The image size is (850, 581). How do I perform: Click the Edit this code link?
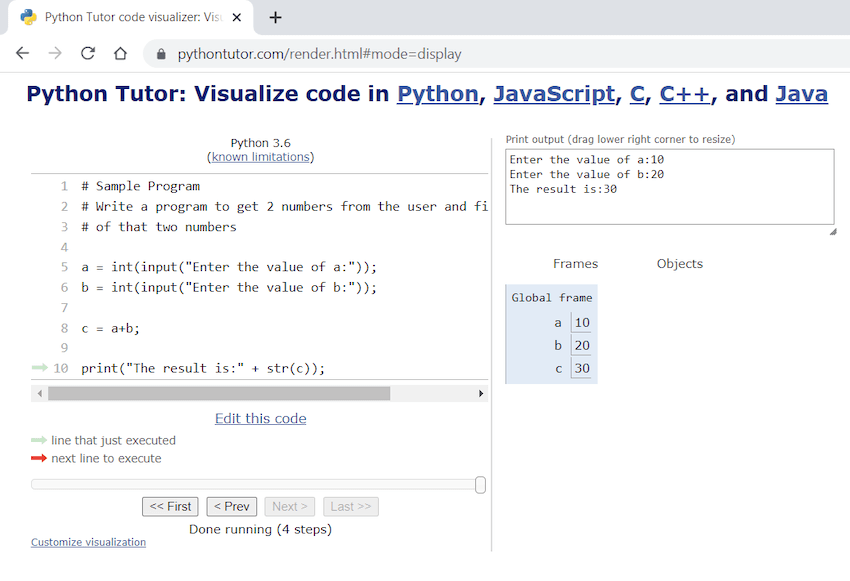tap(260, 418)
